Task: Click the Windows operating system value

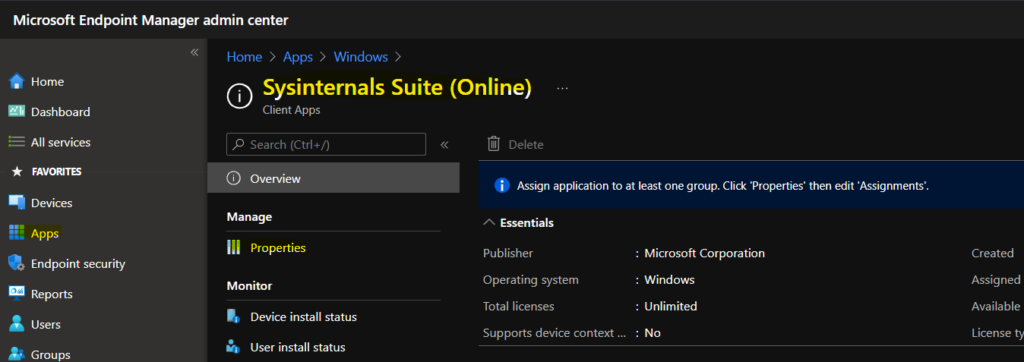Action: pyautogui.click(x=669, y=280)
